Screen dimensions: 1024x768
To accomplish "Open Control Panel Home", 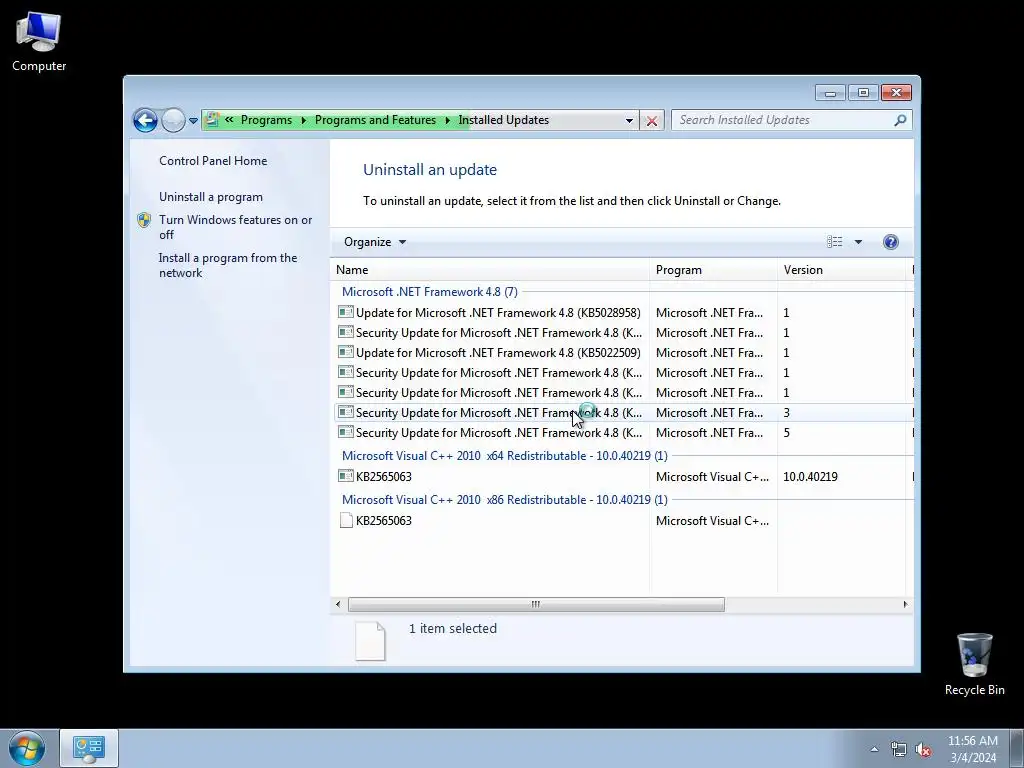I will [213, 161].
